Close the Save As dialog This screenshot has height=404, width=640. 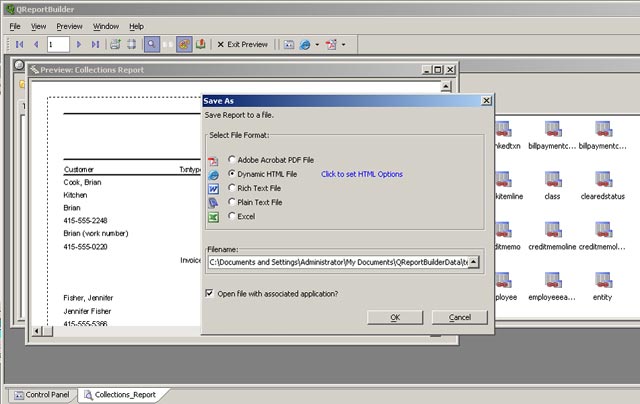(486, 101)
